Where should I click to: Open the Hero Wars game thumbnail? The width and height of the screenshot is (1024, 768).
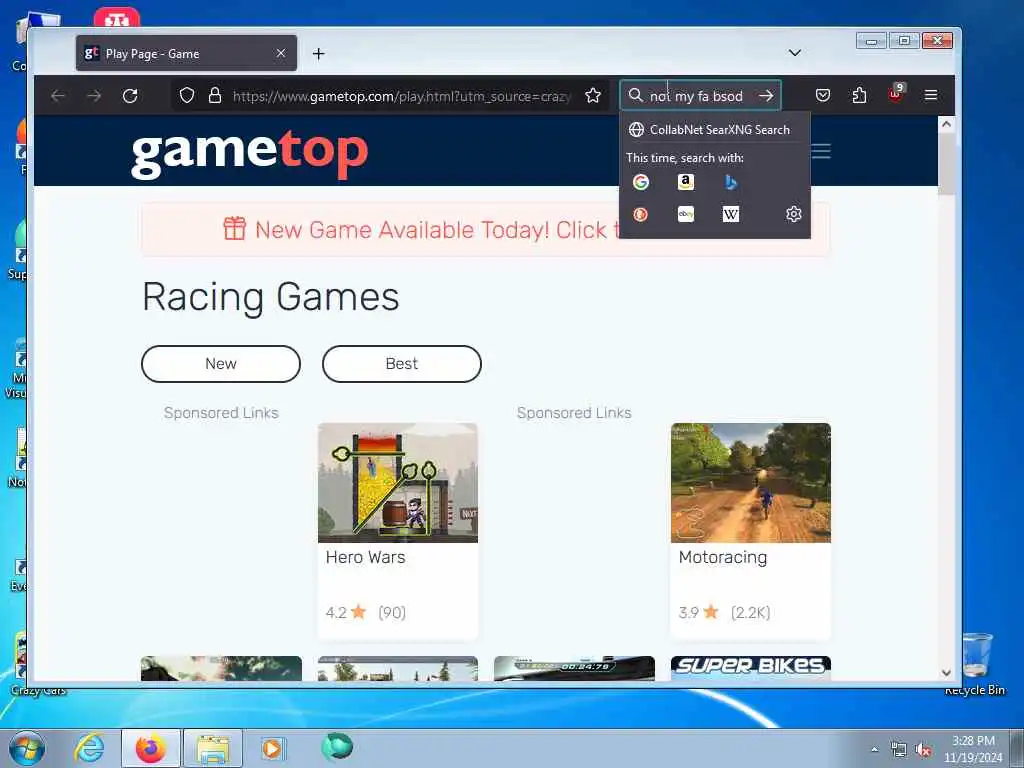pyautogui.click(x=398, y=483)
